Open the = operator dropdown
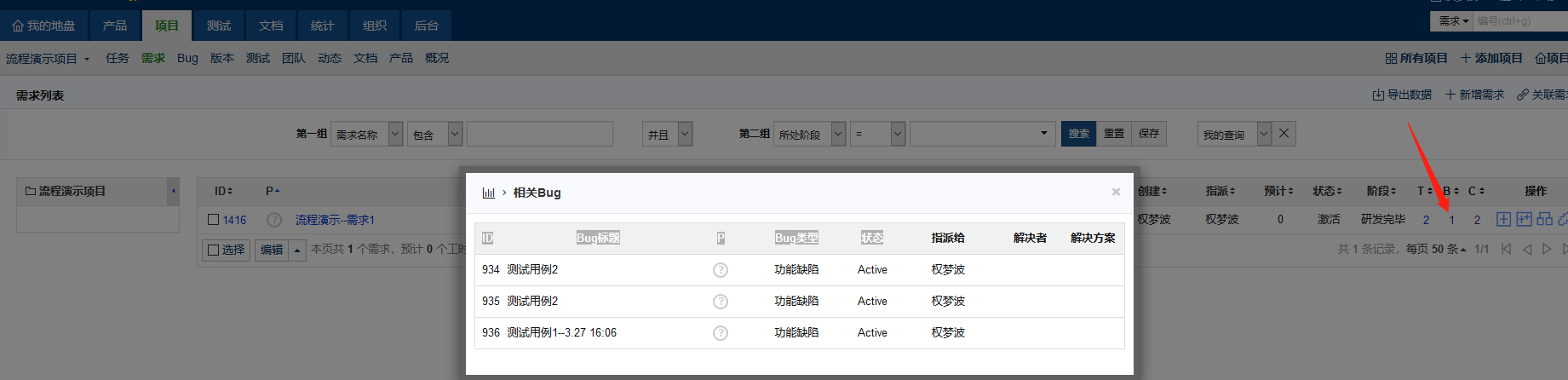Screen dimensions: 1568x380 (x=877, y=134)
